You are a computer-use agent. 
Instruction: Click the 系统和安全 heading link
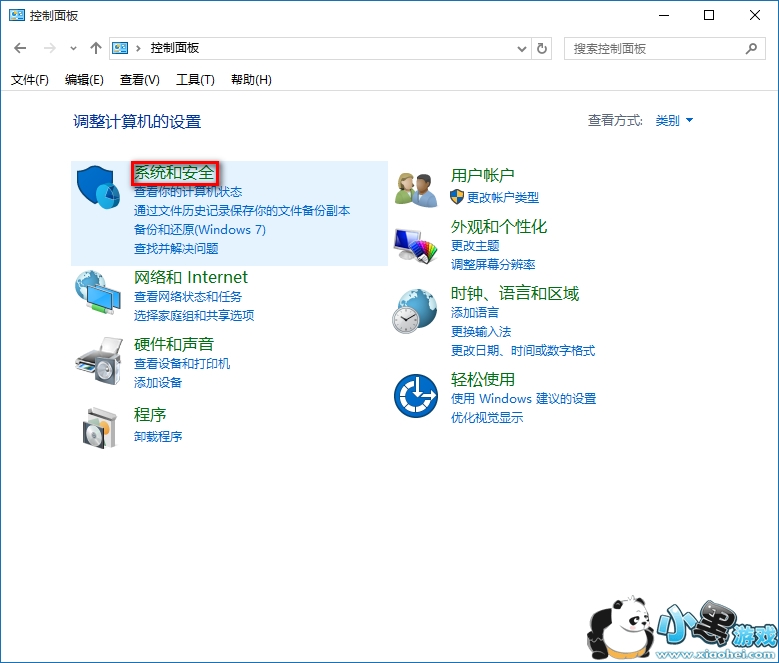(x=174, y=173)
